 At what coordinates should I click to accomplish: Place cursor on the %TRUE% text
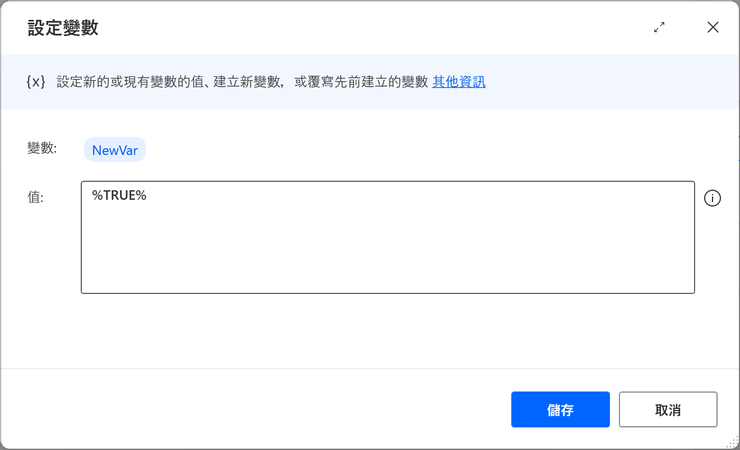point(119,195)
